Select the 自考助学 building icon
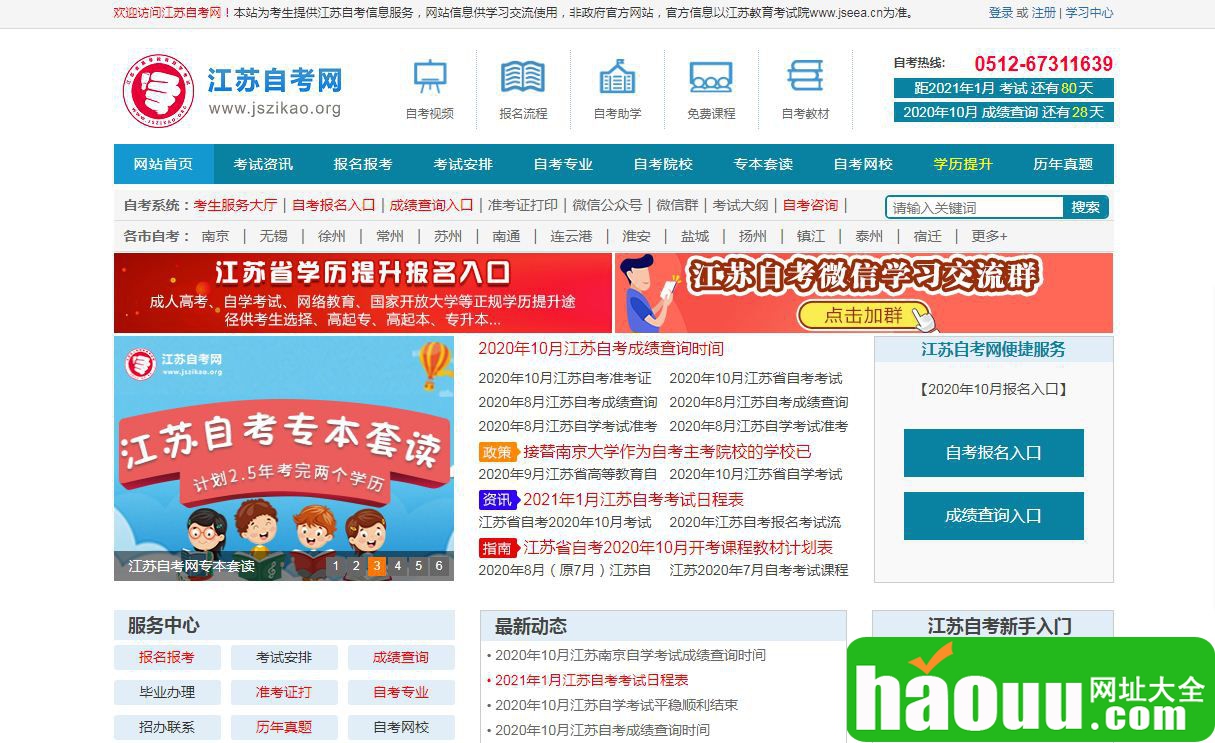The image size is (1215, 743). click(617, 77)
